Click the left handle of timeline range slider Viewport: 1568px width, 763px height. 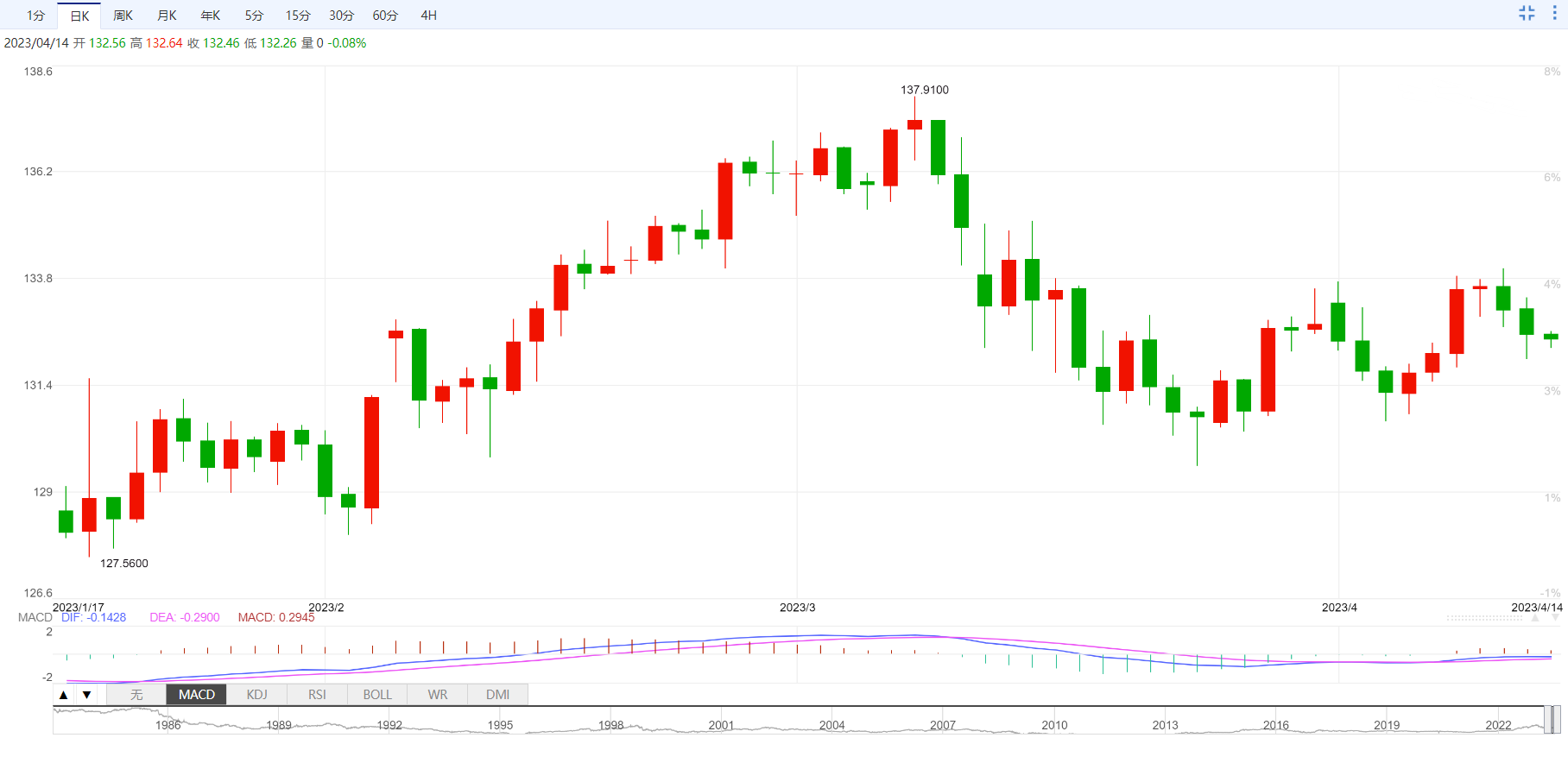(x=1547, y=720)
